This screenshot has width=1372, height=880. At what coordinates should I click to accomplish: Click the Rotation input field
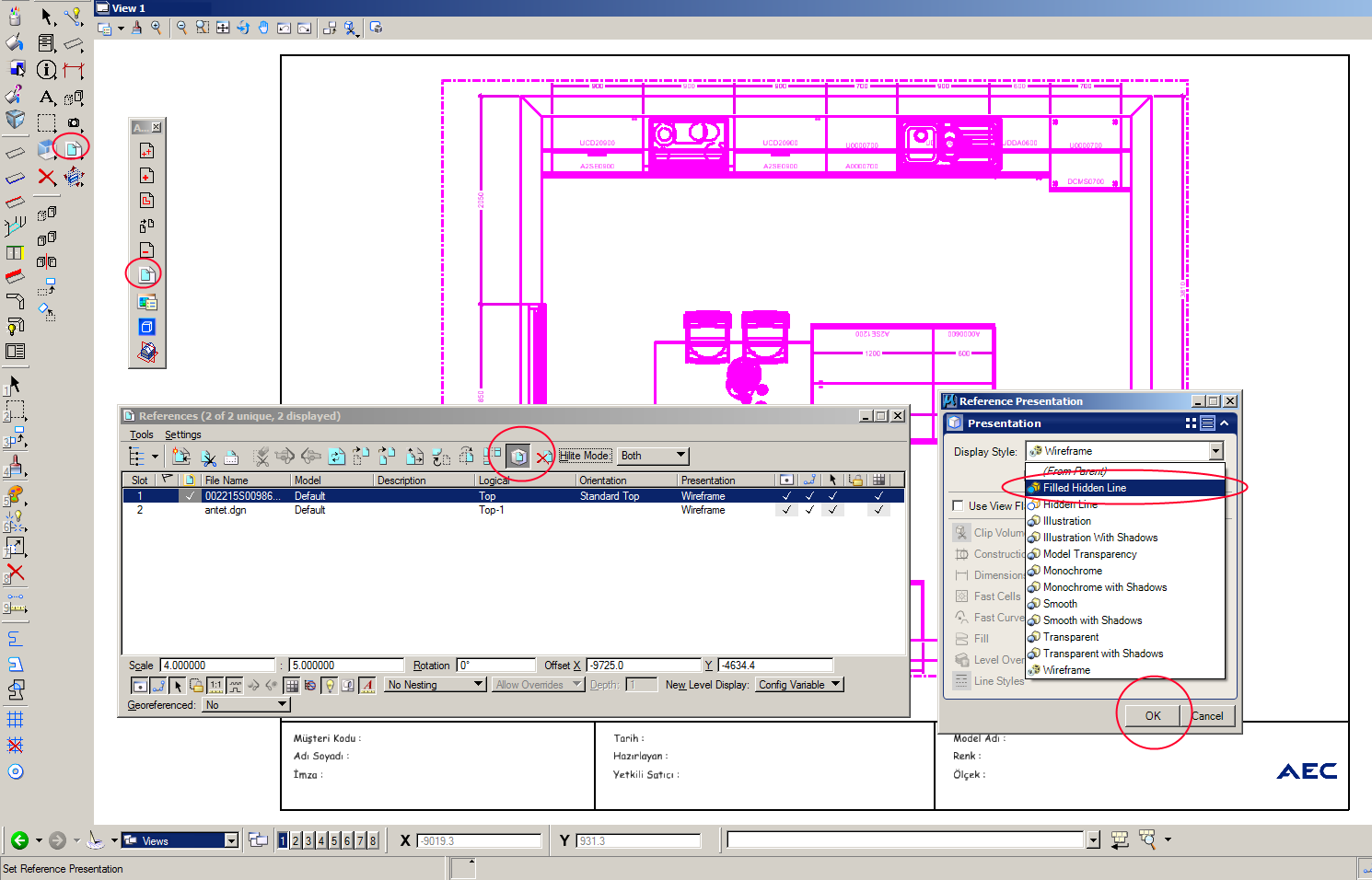pos(495,666)
